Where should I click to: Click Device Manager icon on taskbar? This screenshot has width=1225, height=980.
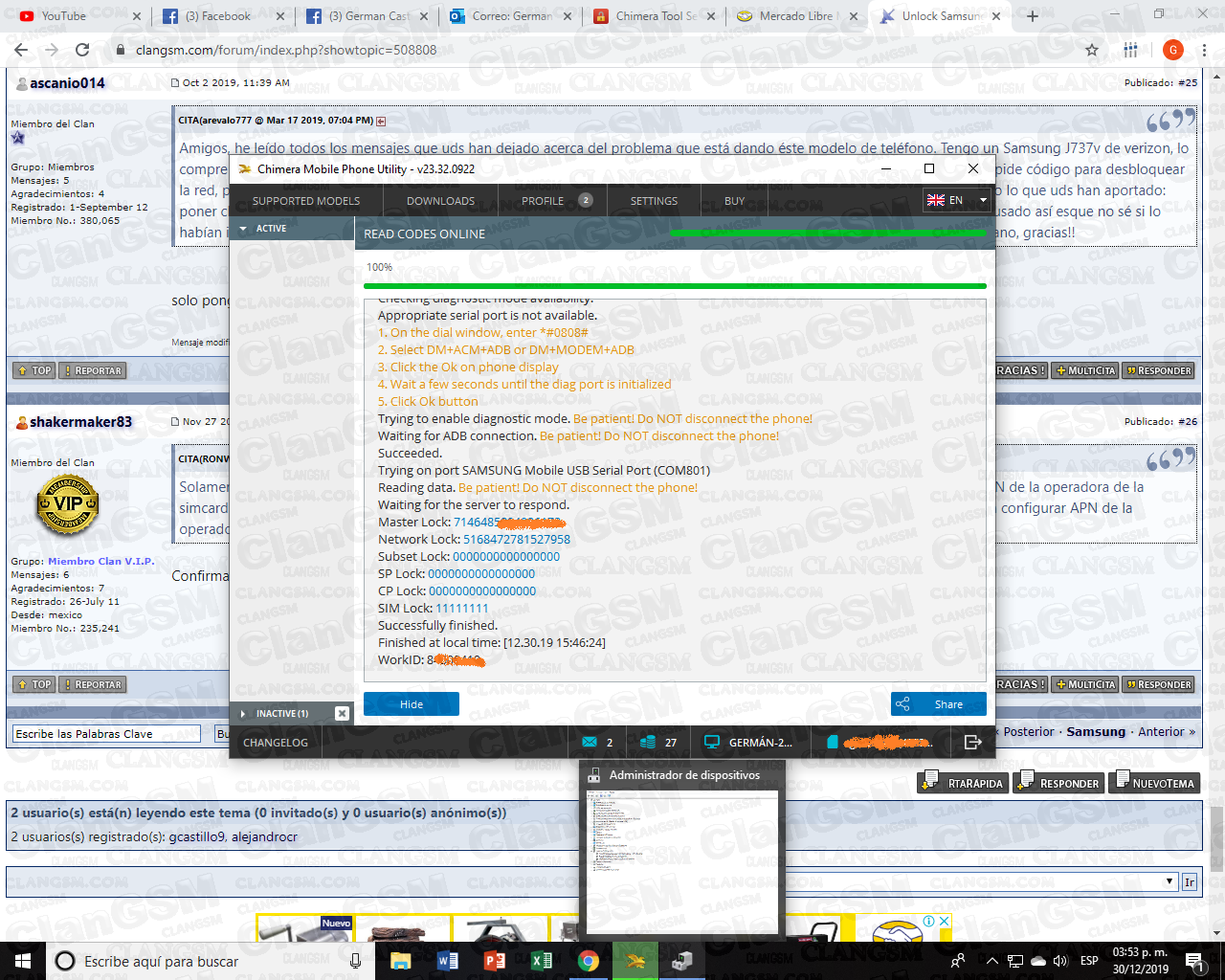(682, 961)
